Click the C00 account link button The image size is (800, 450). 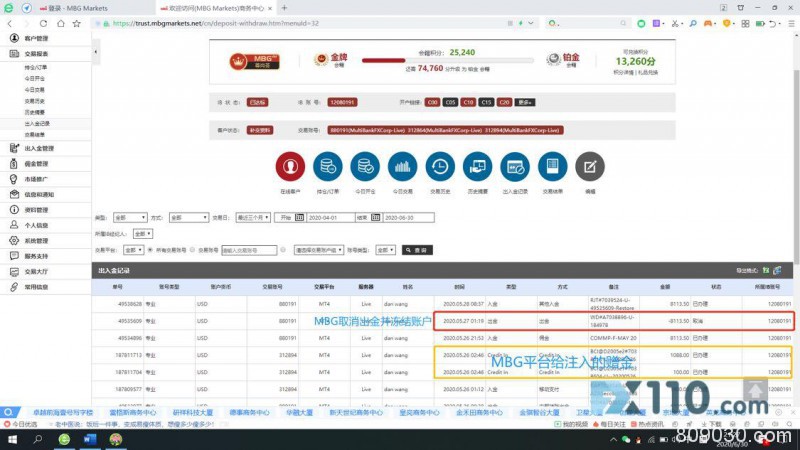click(432, 102)
